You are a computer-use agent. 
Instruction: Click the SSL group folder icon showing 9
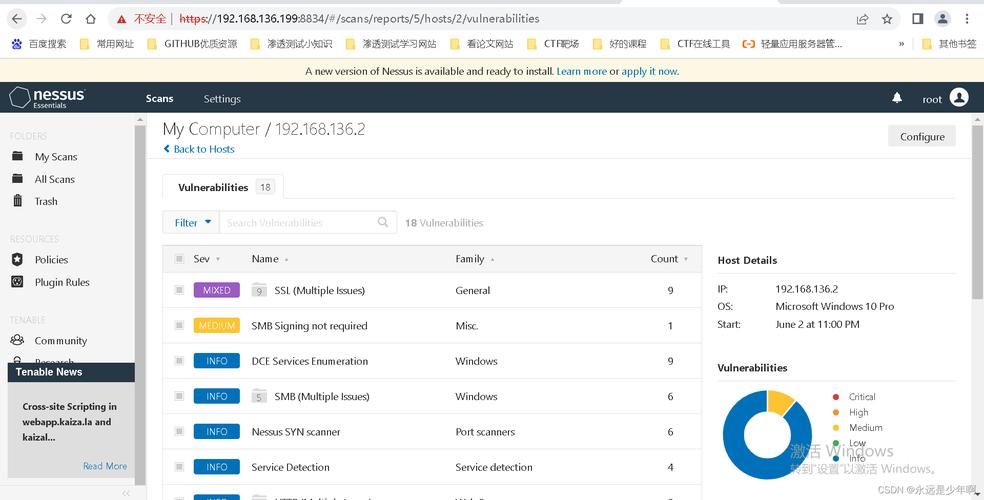click(x=259, y=290)
